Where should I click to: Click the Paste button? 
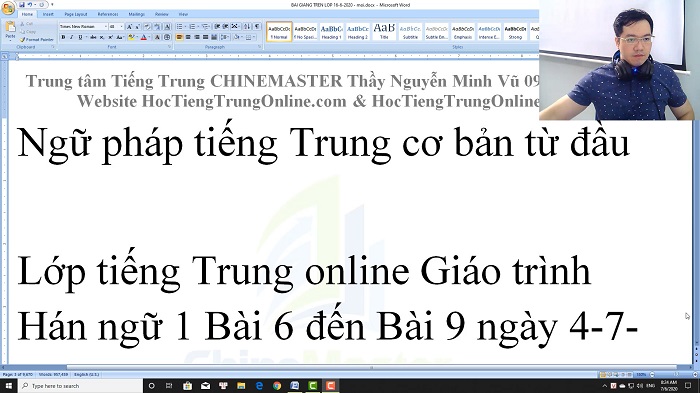pyautogui.click(x=11, y=31)
